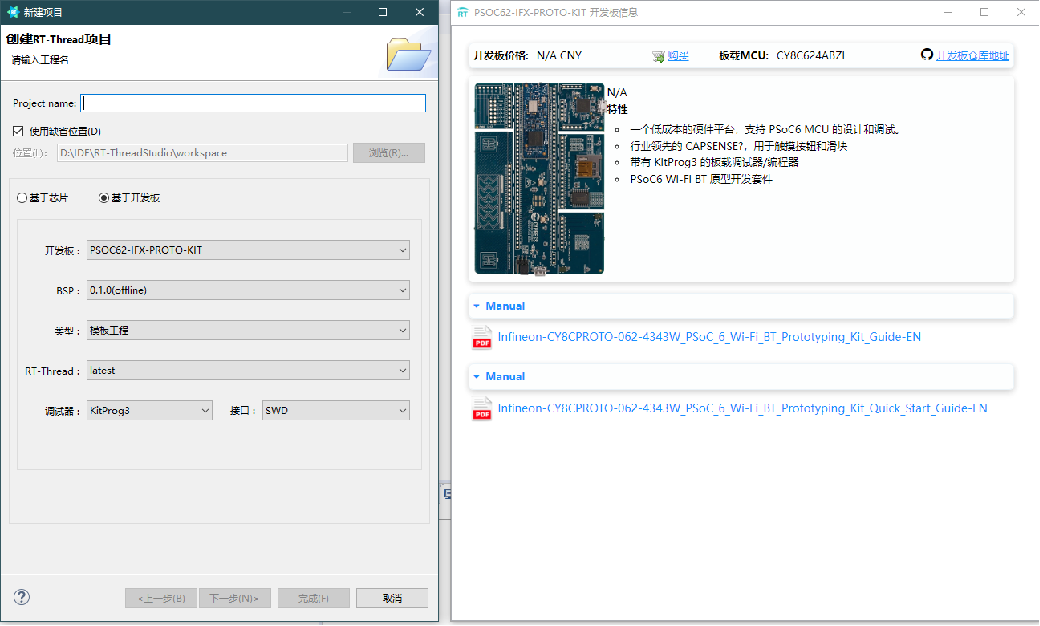Click the PDF icon for Quick Start Guide
1040x626 pixels.
point(482,409)
